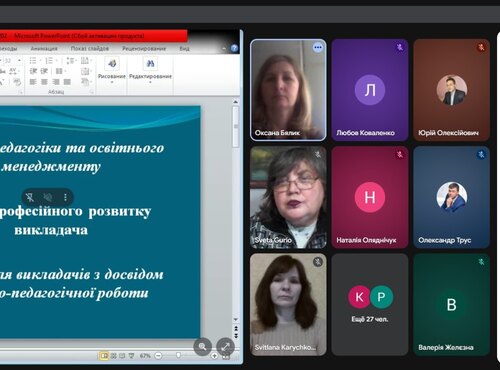
Task: Center paragraph text
Action: tap(44, 82)
